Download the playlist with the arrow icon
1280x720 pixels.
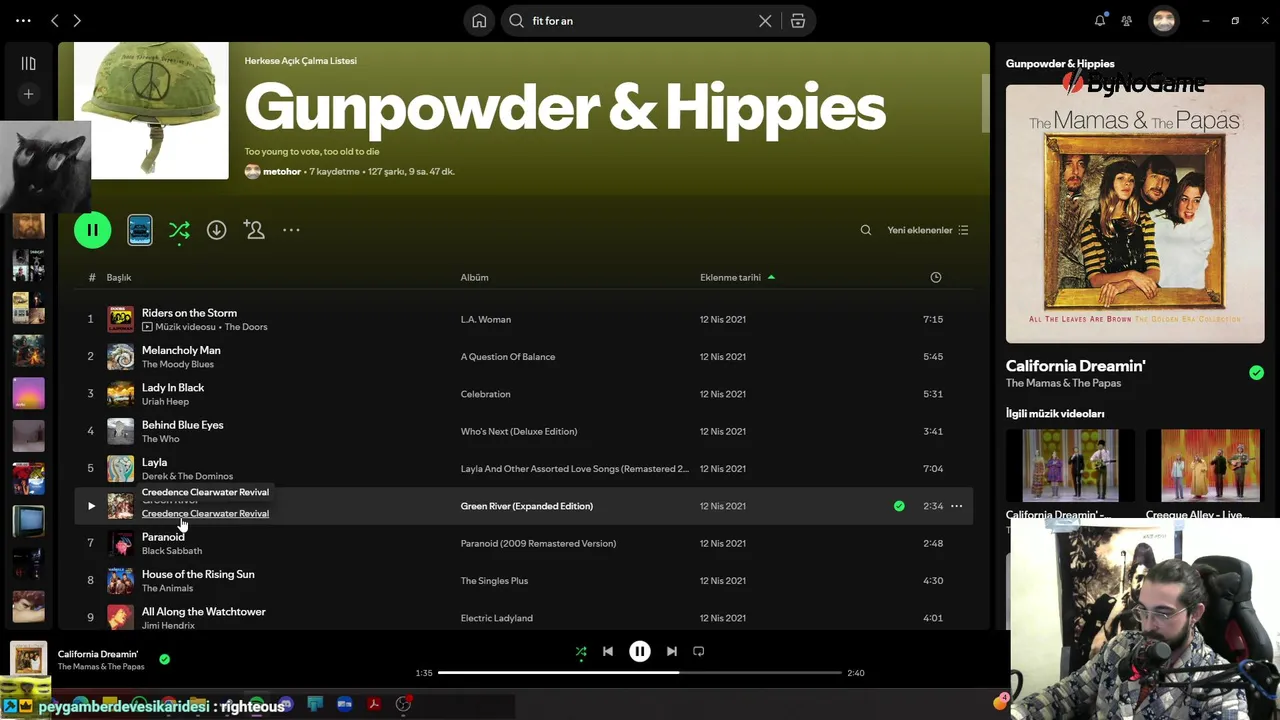coord(216,230)
